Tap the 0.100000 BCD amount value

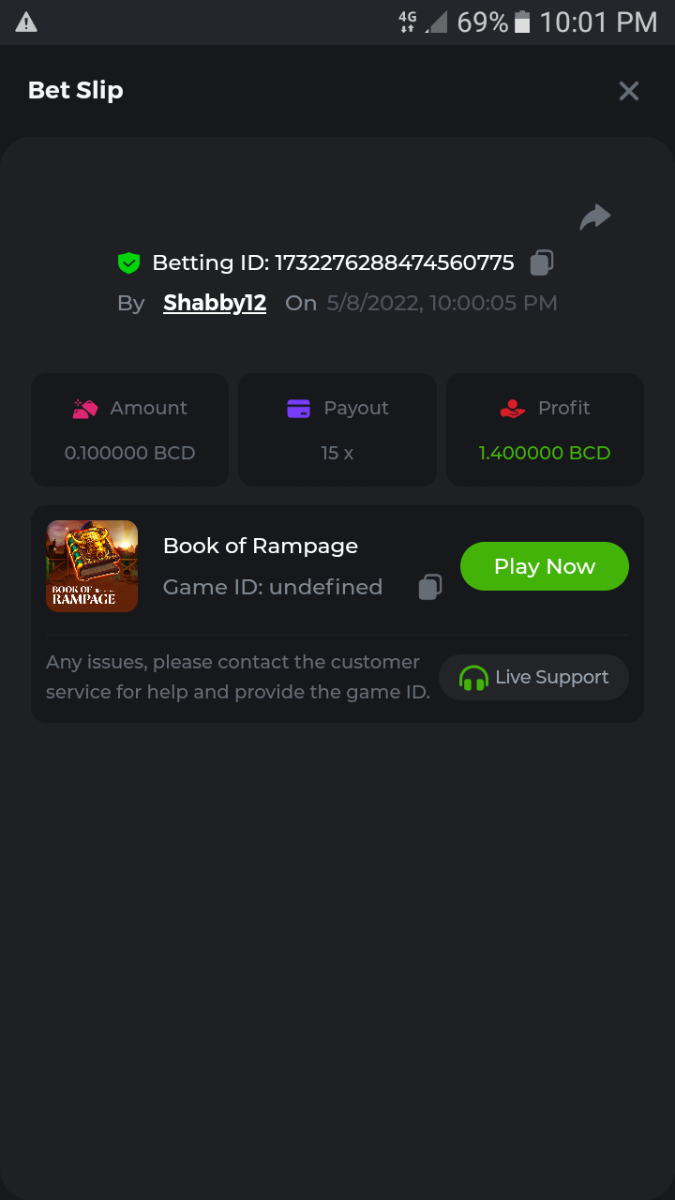[x=130, y=453]
